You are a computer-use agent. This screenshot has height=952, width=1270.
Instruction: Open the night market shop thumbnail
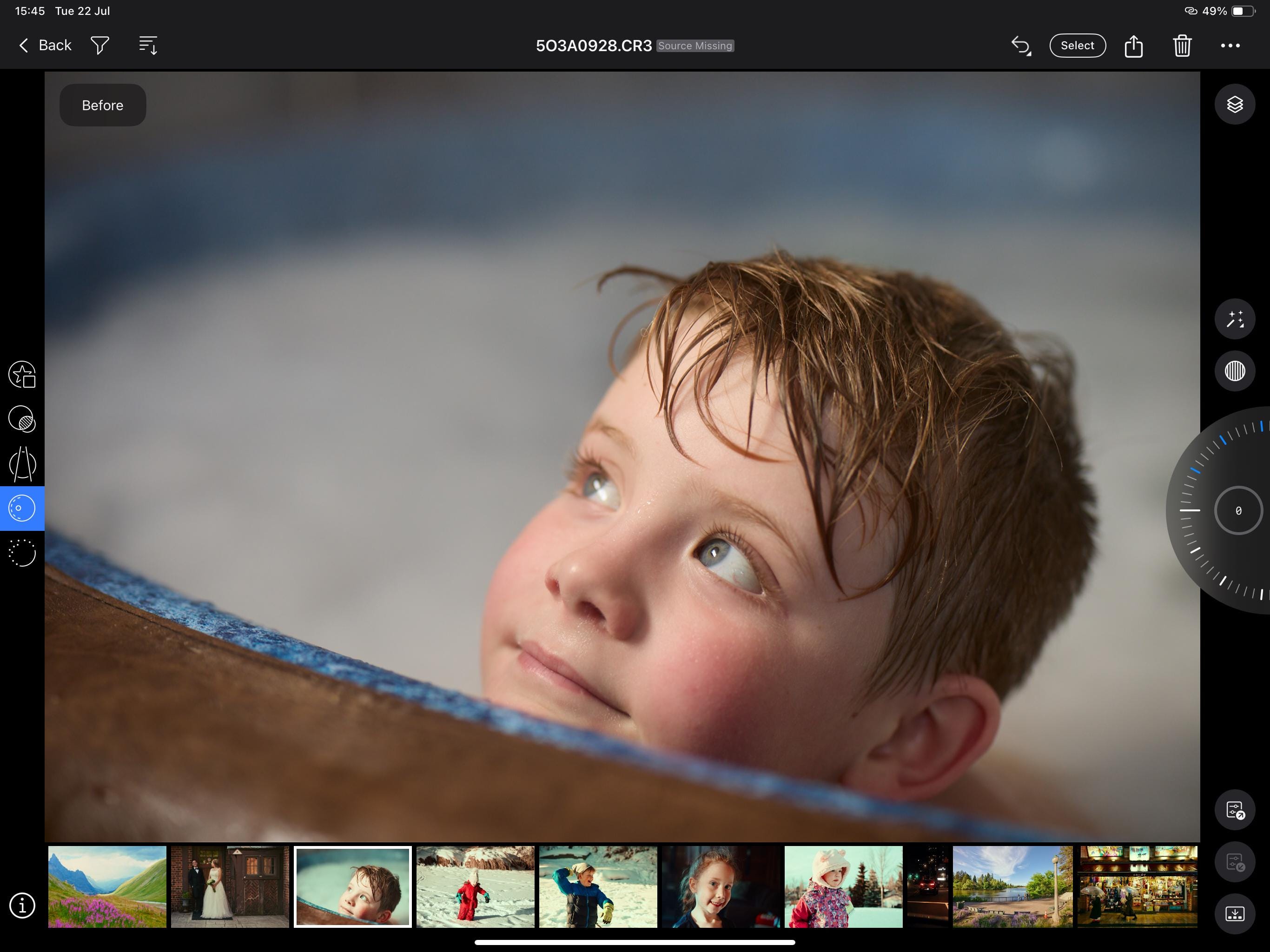(1138, 886)
